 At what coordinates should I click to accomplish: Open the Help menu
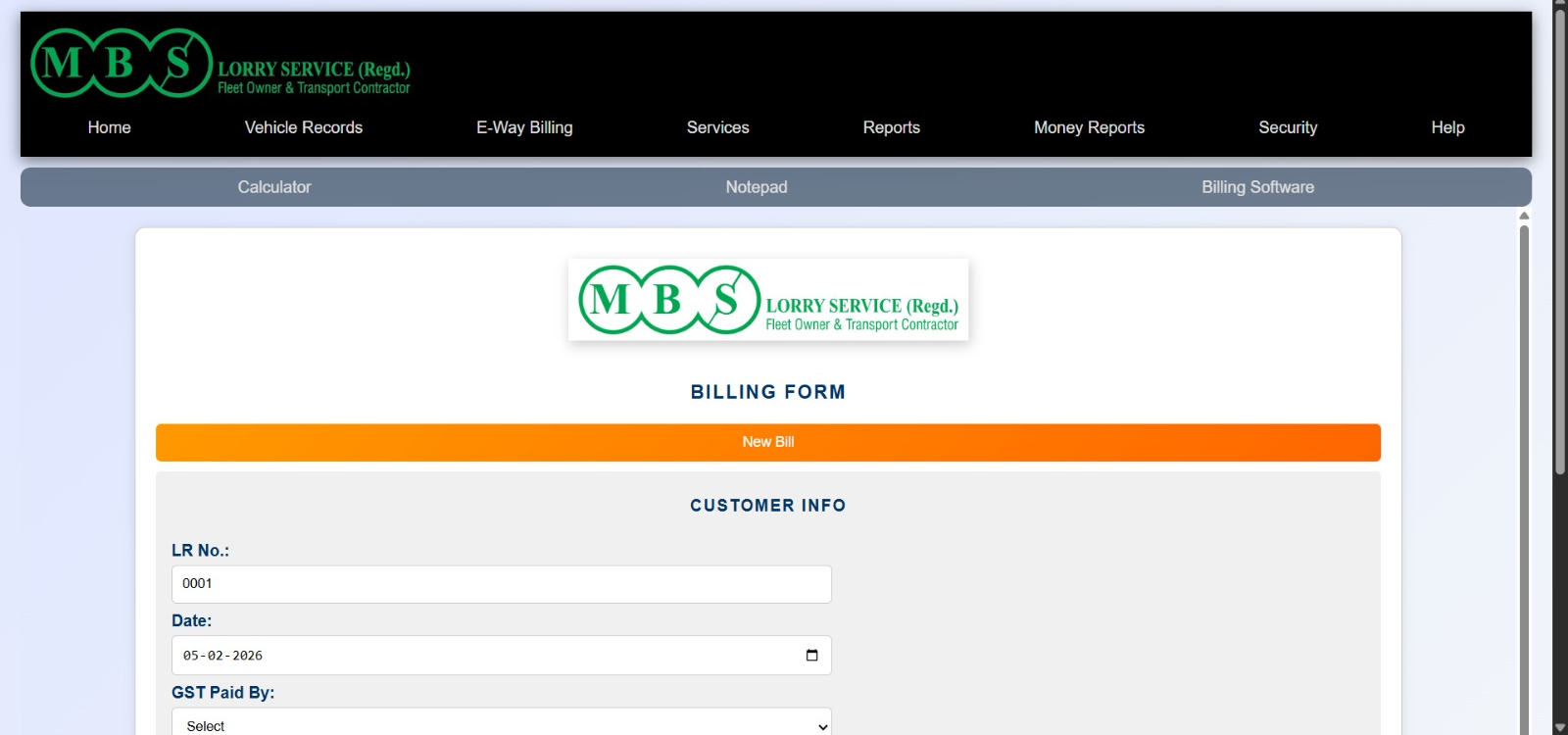(1447, 127)
